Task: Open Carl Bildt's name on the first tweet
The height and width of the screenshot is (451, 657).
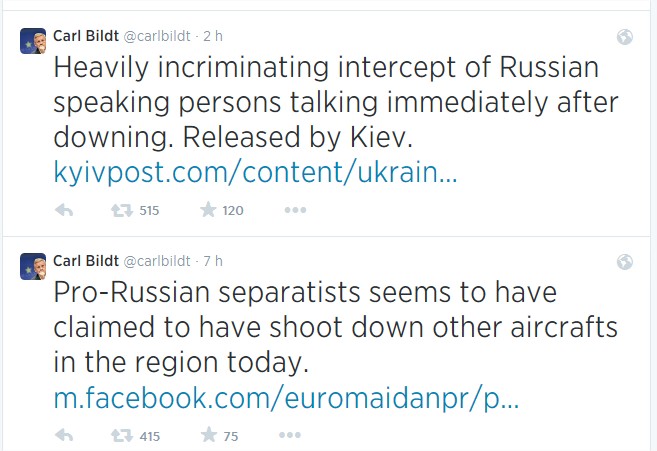Action: pyautogui.click(x=86, y=36)
